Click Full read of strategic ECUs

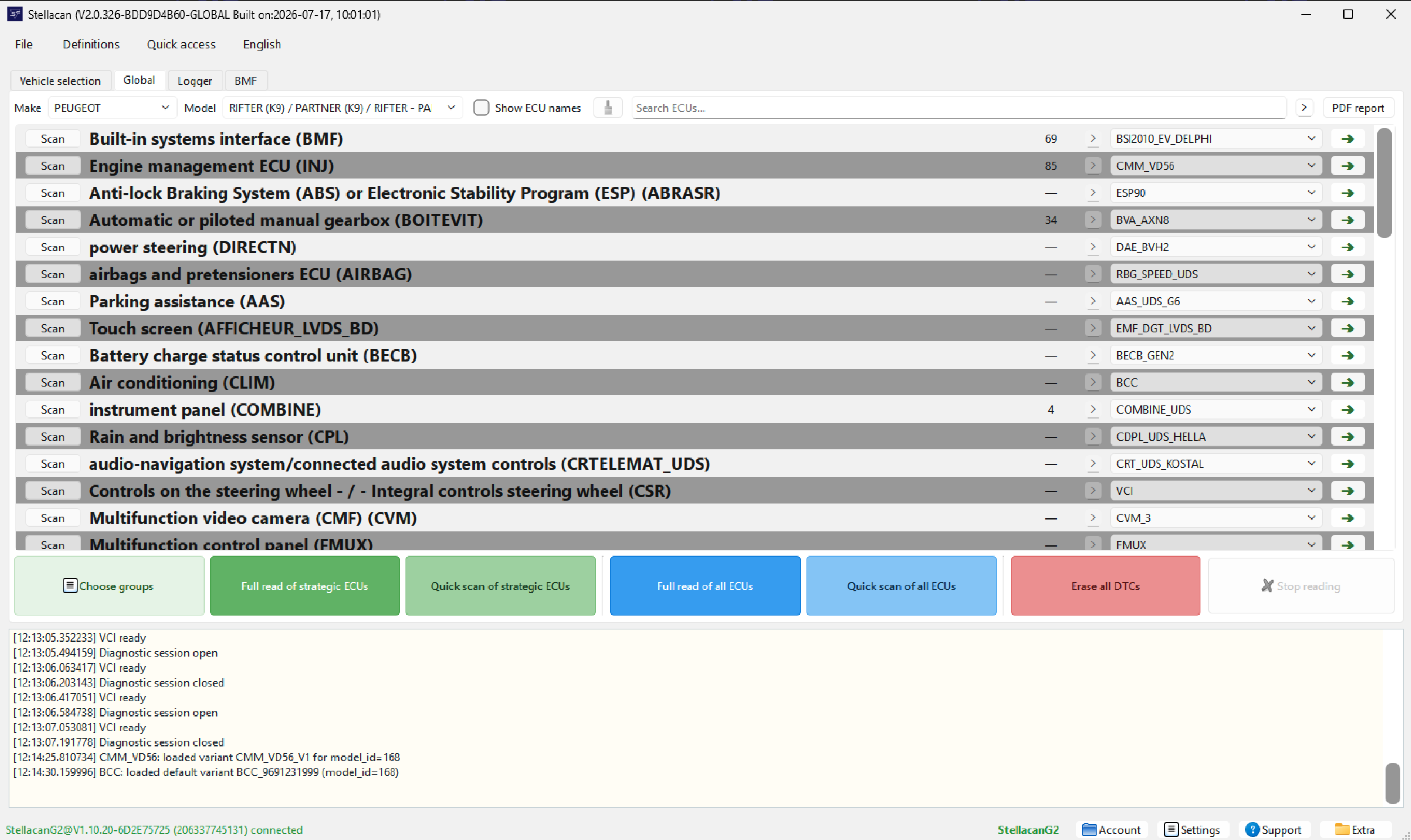305,586
